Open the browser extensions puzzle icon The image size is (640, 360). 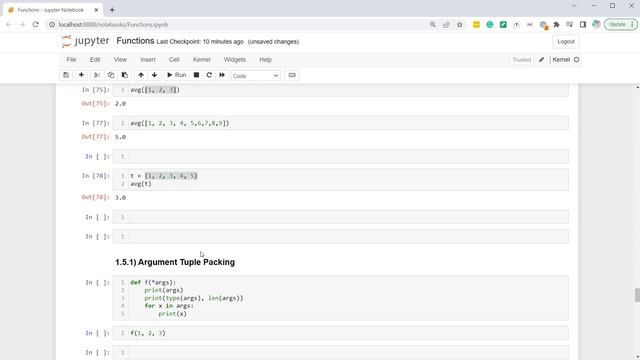(x=556, y=24)
